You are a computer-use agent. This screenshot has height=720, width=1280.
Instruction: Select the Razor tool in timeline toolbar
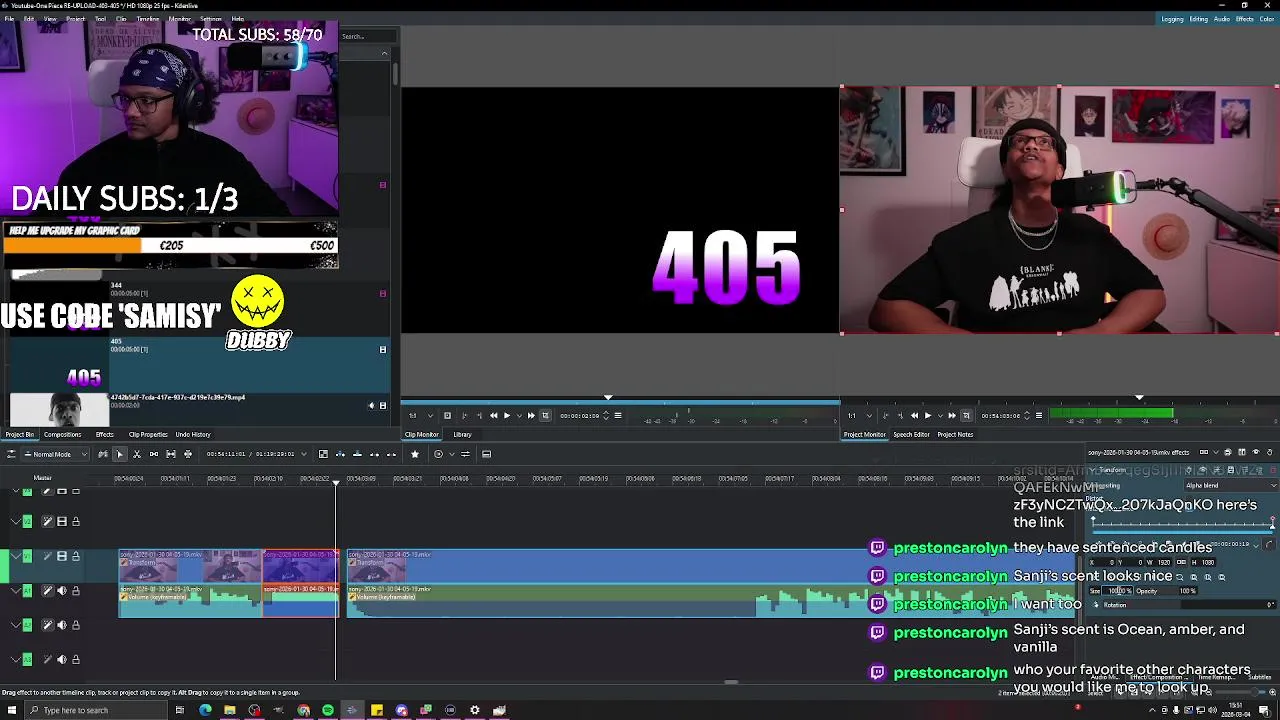point(137,454)
